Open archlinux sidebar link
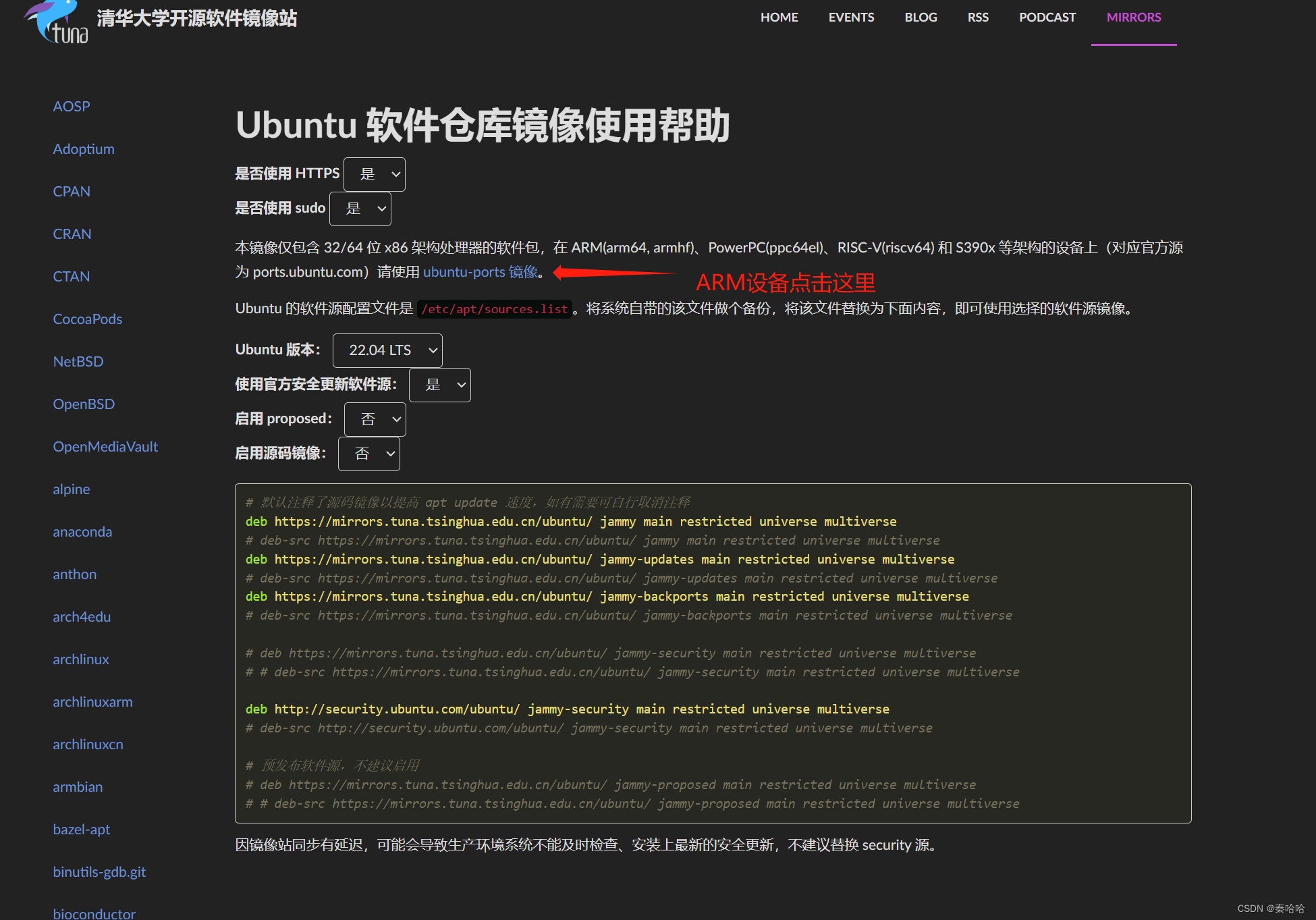Image resolution: width=1316 pixels, height=920 pixels. coord(81,659)
